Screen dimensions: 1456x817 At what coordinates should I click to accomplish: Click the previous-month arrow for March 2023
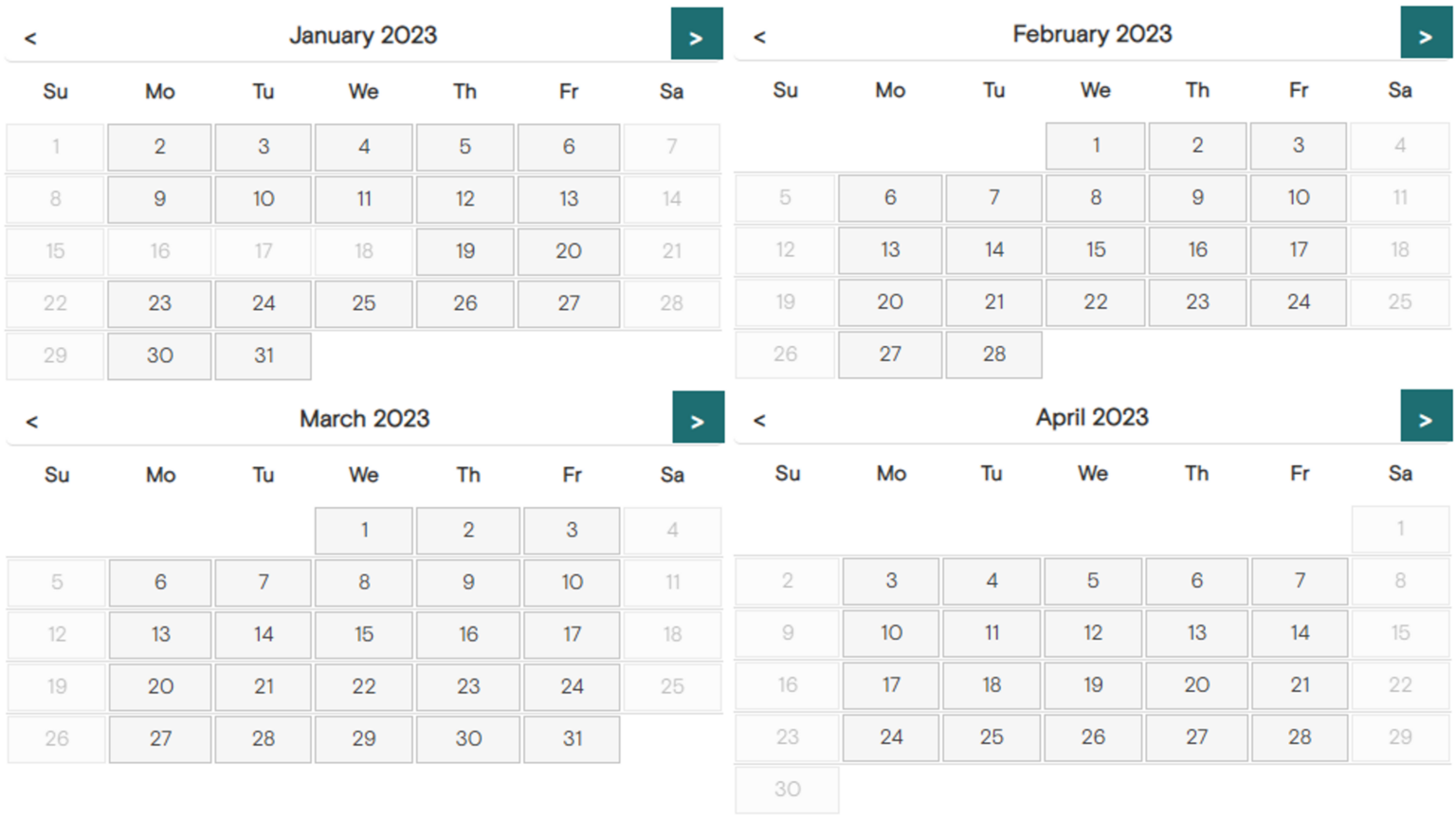click(x=30, y=422)
